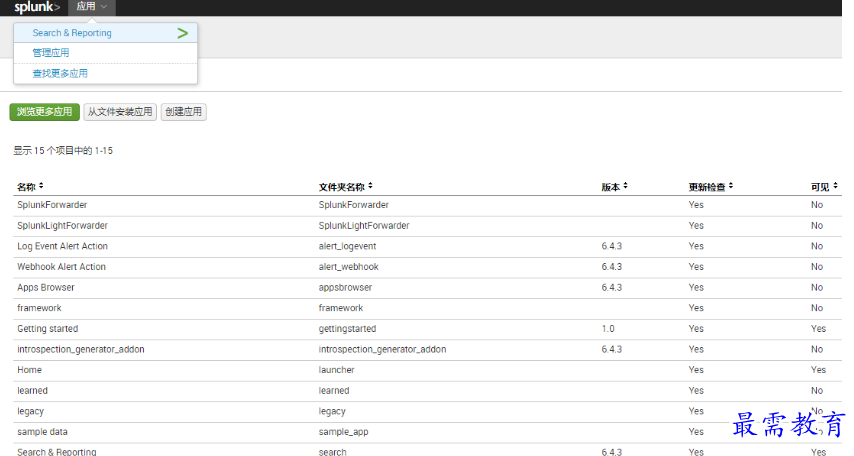Sort table by 名称 column
The image size is (854, 456).
pos(30,187)
